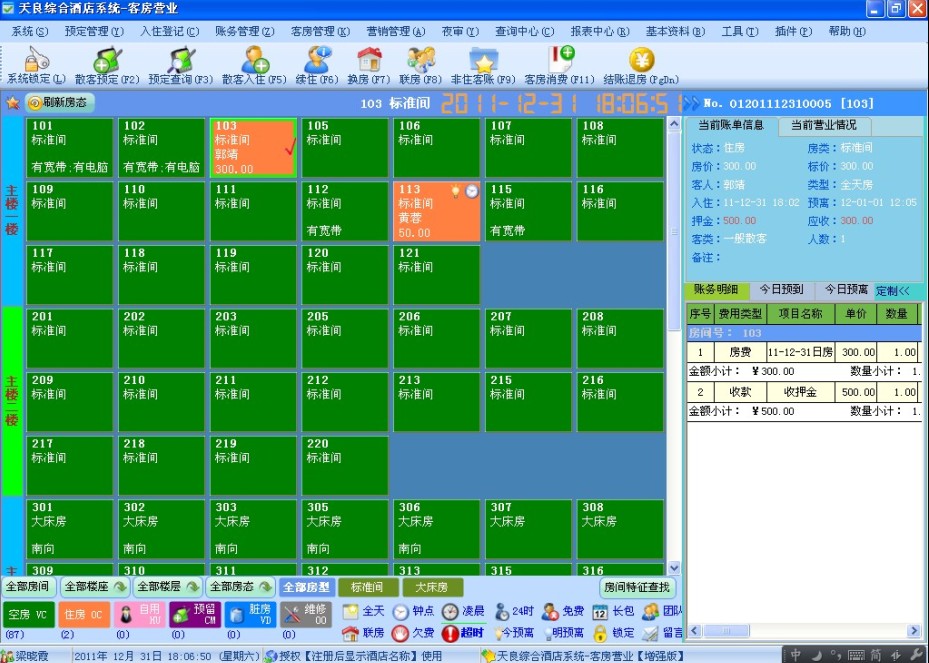Screen dimensions: 929x663
Task: Toggle the 自用 HU room status filter
Action: pyautogui.click(x=139, y=614)
